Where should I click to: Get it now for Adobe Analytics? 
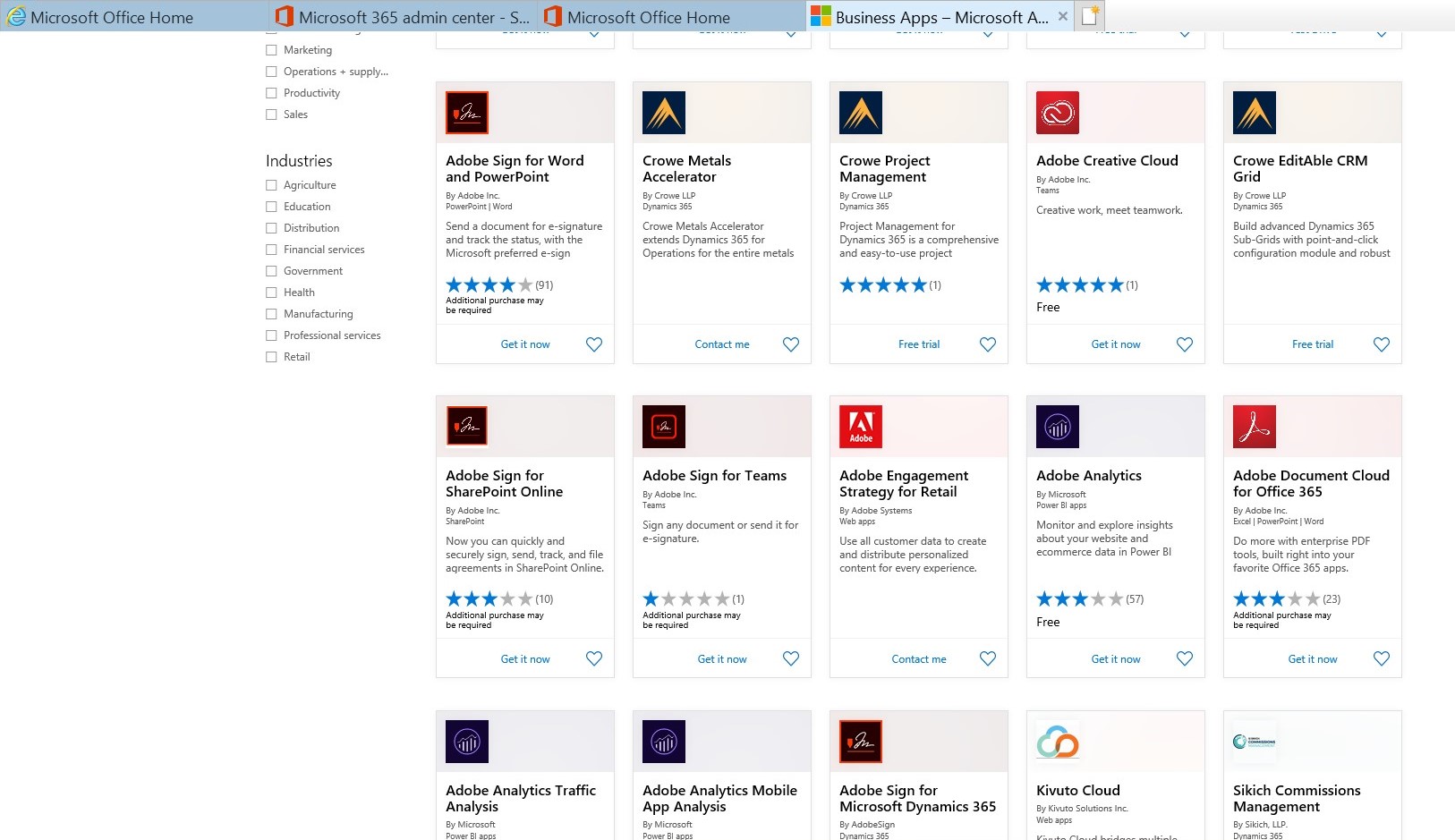coord(1116,659)
